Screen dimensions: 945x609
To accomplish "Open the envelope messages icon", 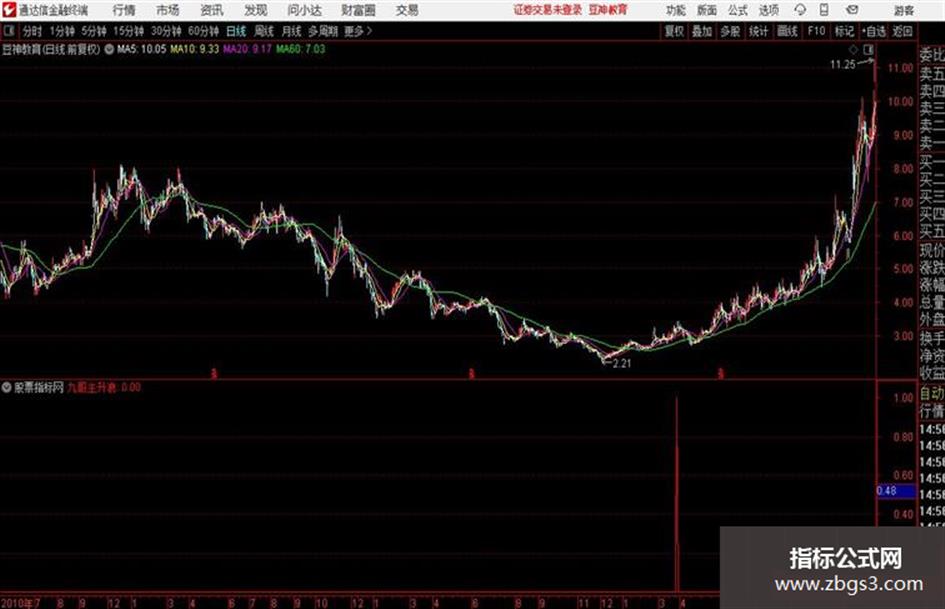I will 852,10.
